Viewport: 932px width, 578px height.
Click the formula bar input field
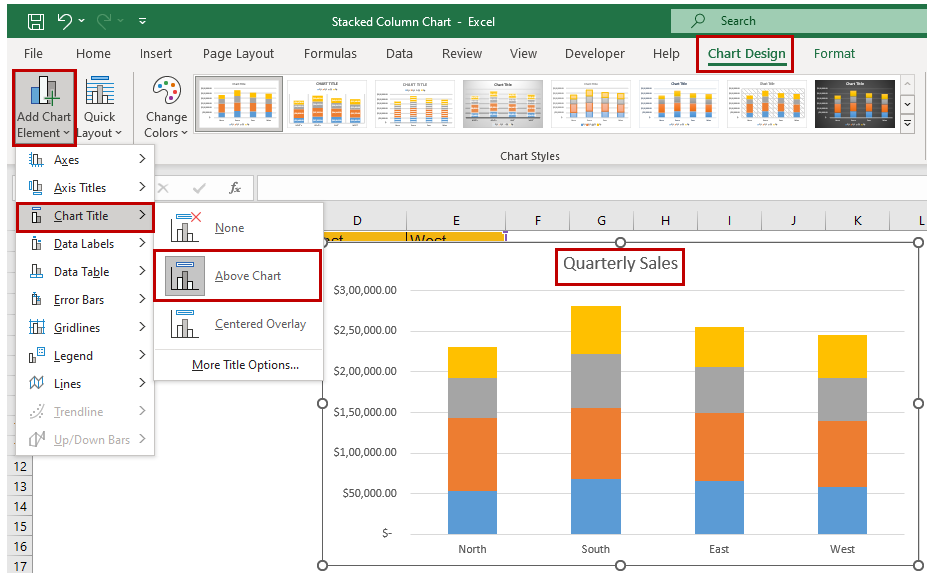click(x=591, y=188)
